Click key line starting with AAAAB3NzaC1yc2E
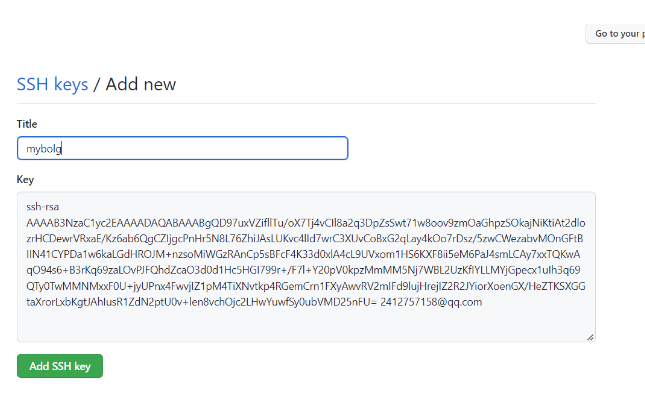 (x=306, y=223)
